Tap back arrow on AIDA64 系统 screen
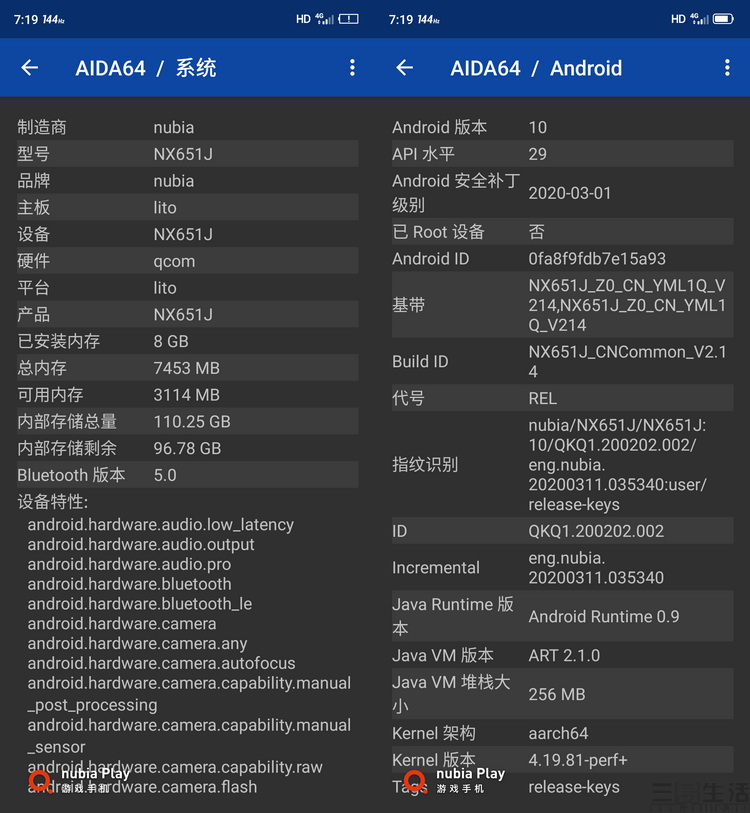 [30, 68]
